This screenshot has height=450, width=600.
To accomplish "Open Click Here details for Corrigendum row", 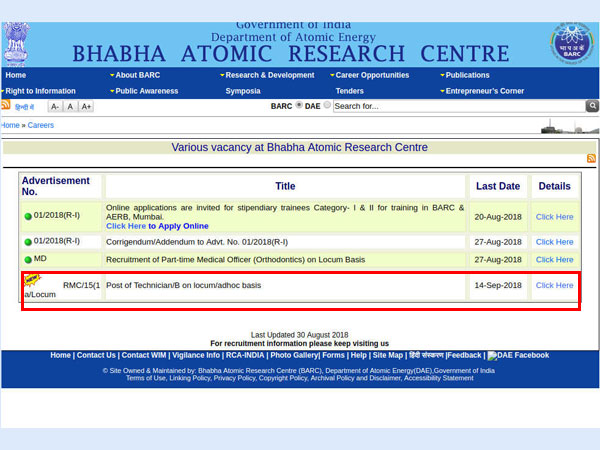I will (x=554, y=242).
